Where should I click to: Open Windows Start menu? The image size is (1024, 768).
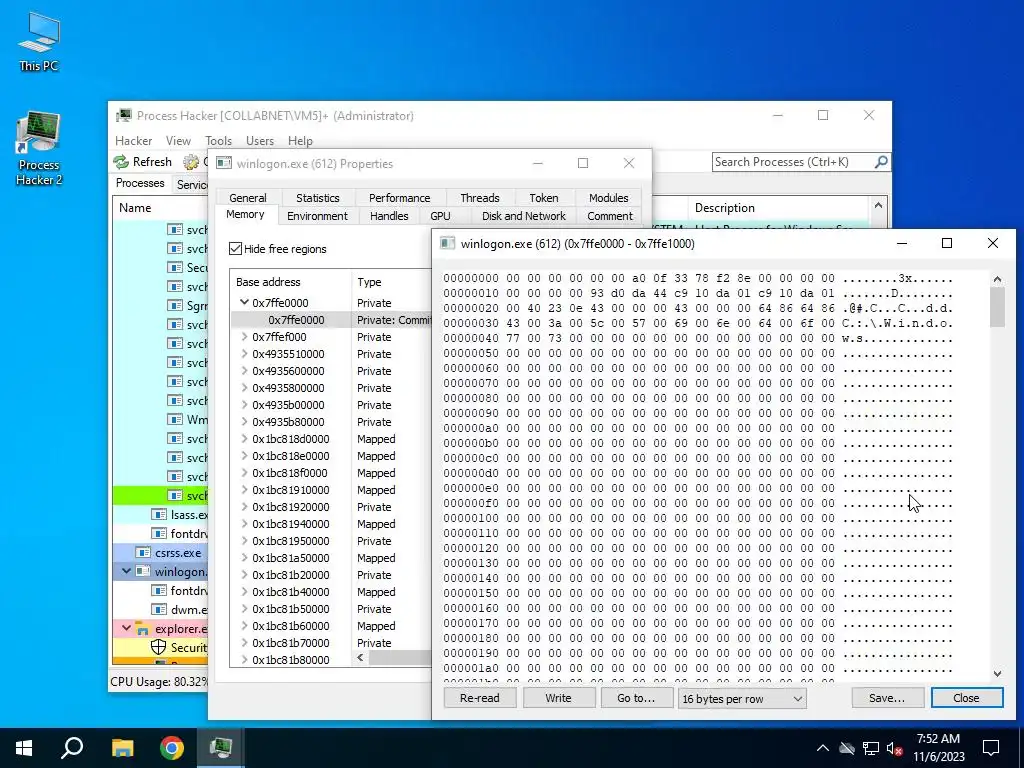(x=24, y=748)
